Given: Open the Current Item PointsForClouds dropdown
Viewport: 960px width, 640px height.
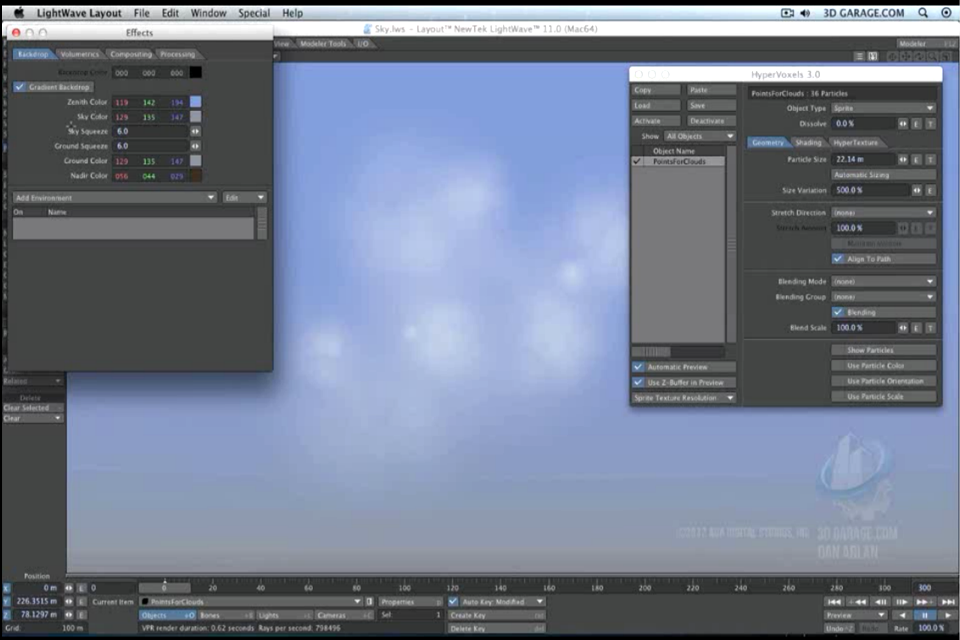Looking at the screenshot, I should coord(251,601).
